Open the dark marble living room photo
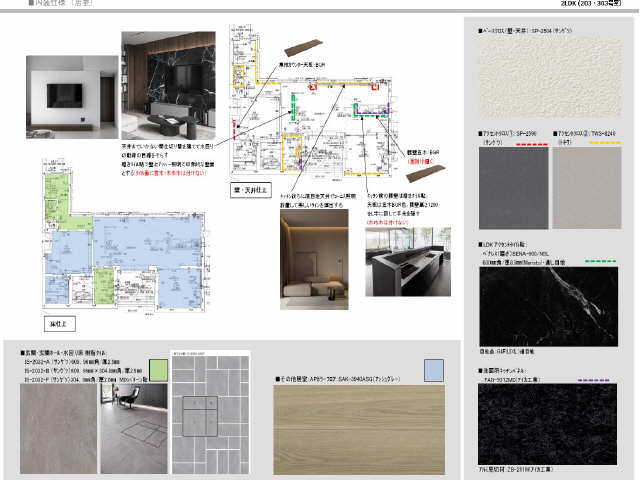The height and width of the screenshot is (480, 640). point(169,85)
